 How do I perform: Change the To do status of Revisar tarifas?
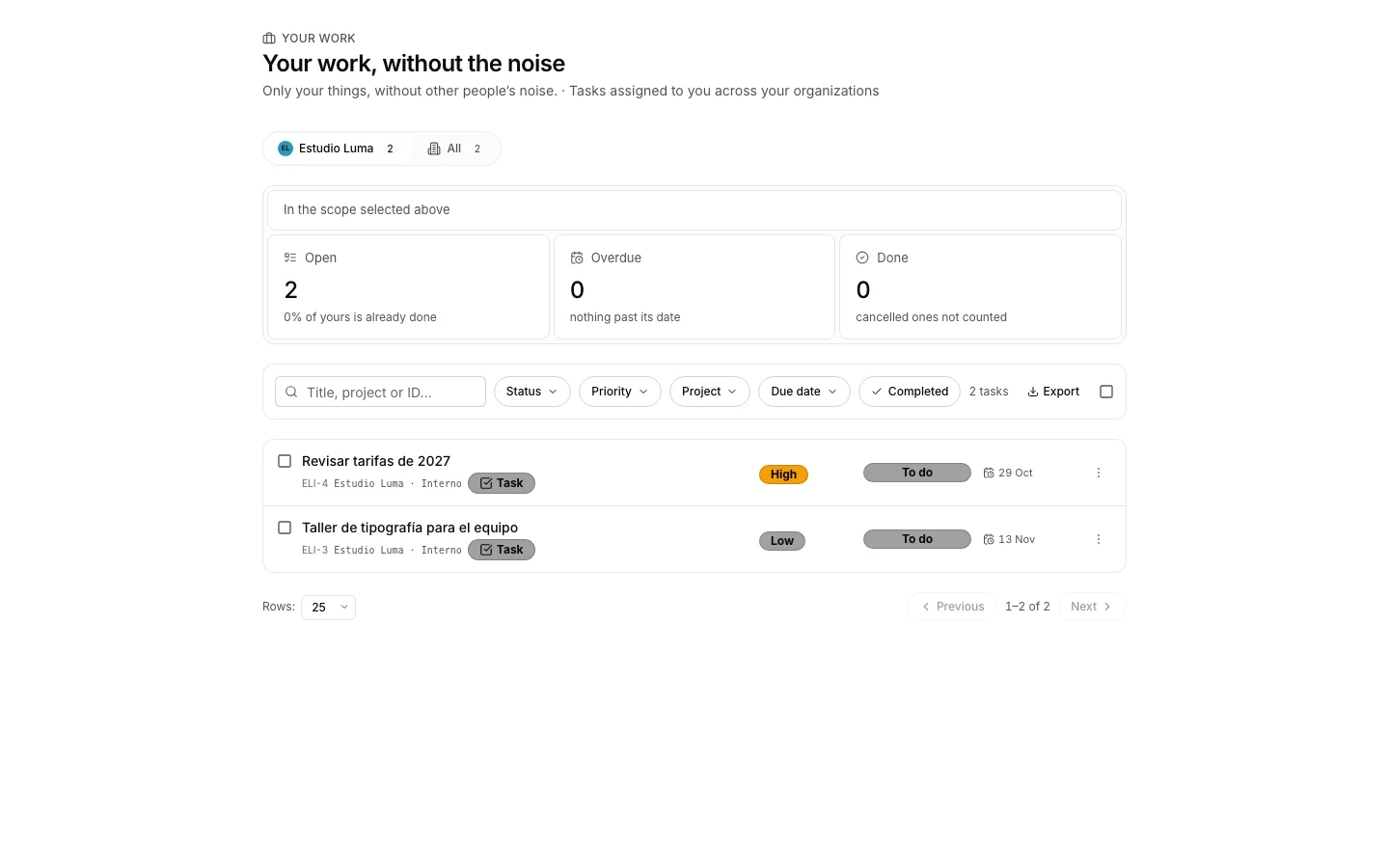click(x=917, y=473)
